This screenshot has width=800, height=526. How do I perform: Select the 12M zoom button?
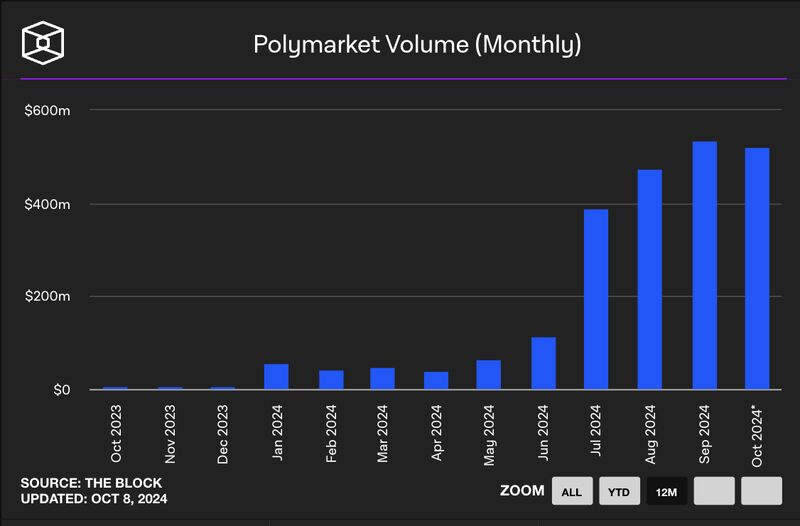click(666, 491)
